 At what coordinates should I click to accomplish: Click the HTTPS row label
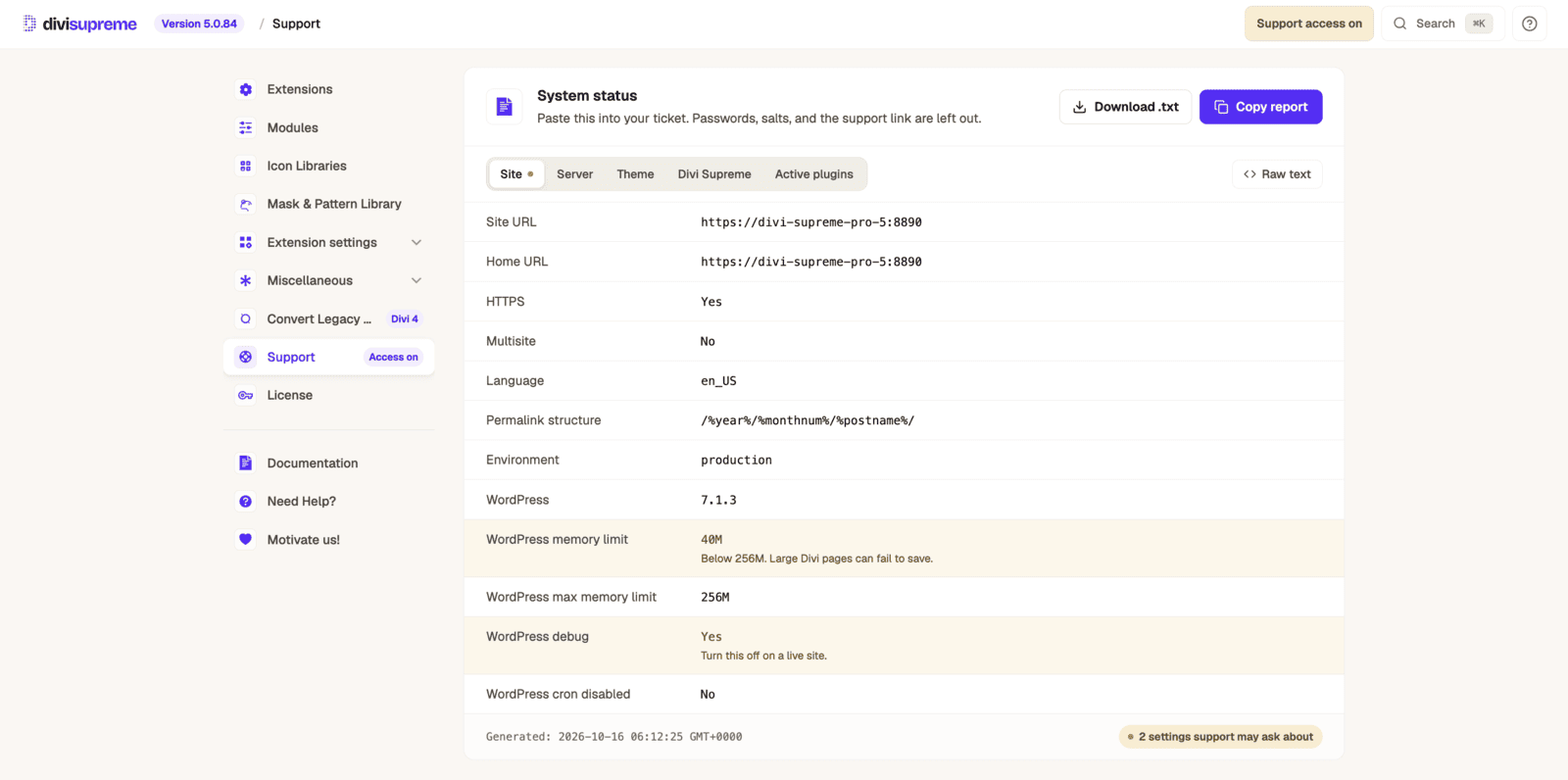coord(505,302)
